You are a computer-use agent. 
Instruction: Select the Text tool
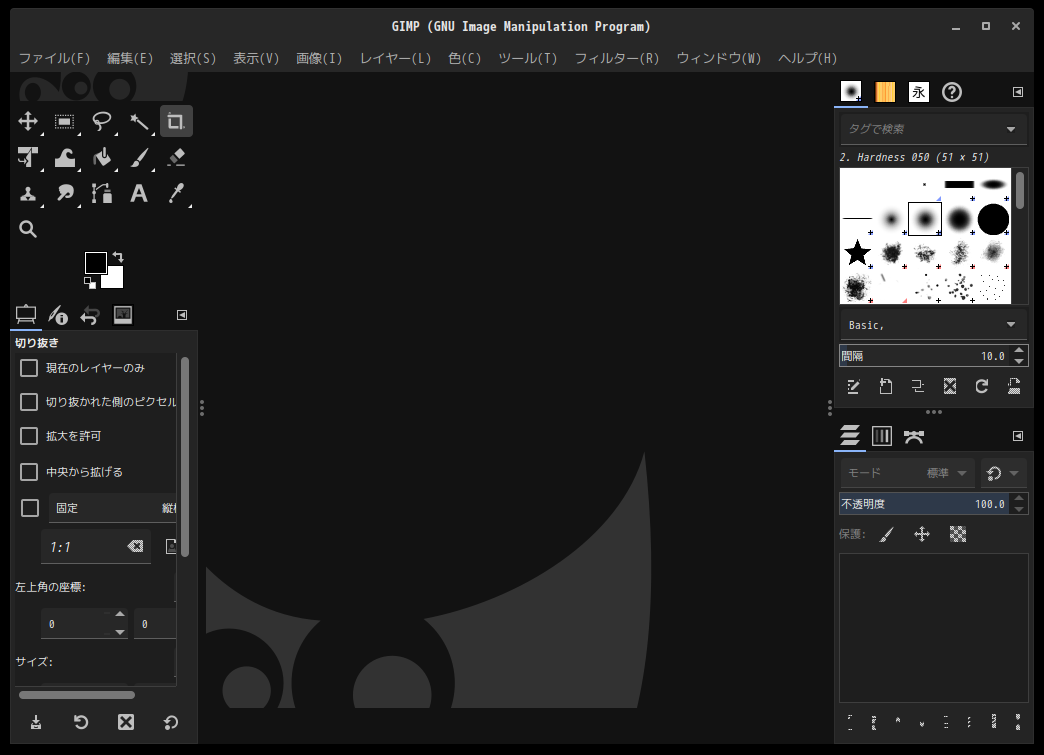click(x=138, y=194)
